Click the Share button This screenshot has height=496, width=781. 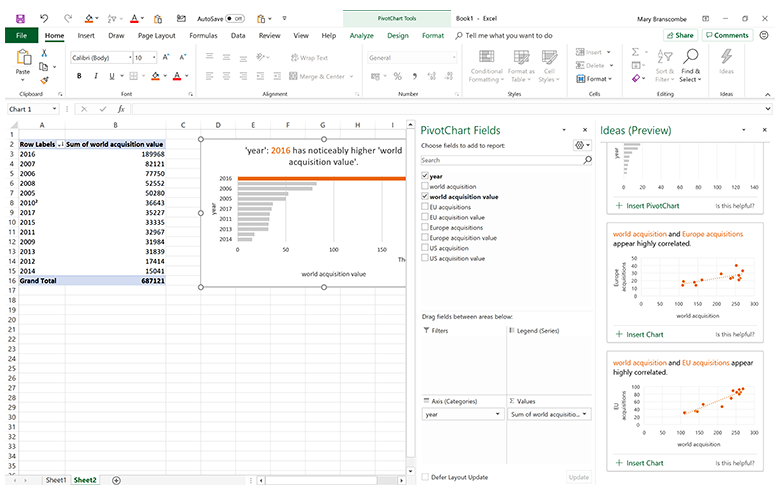click(x=680, y=35)
